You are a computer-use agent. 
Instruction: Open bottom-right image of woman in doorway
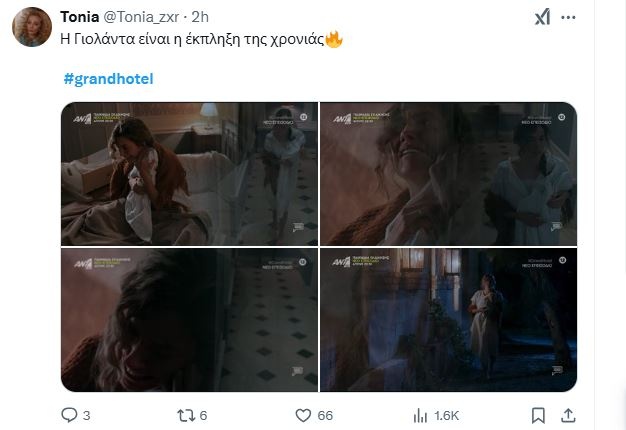448,320
